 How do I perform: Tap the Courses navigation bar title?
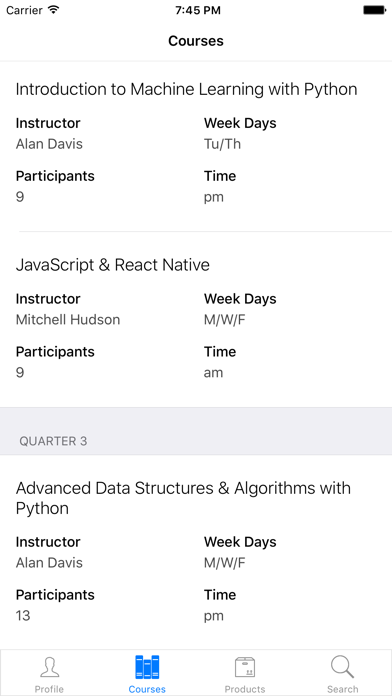(x=196, y=41)
